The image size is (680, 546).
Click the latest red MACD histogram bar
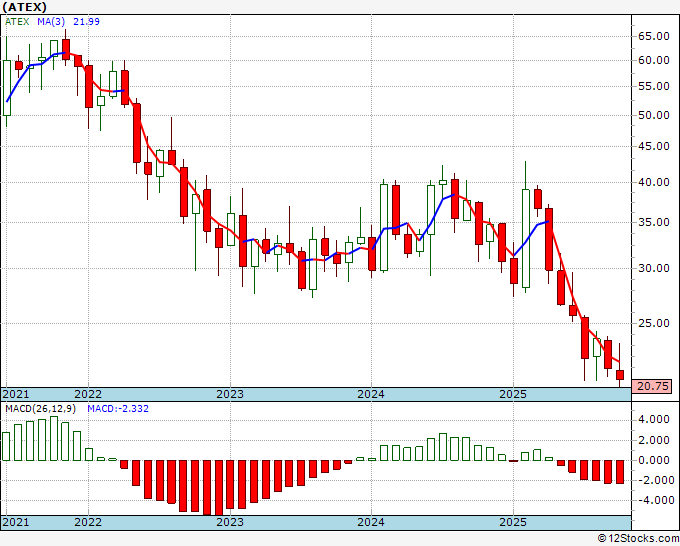(x=620, y=472)
